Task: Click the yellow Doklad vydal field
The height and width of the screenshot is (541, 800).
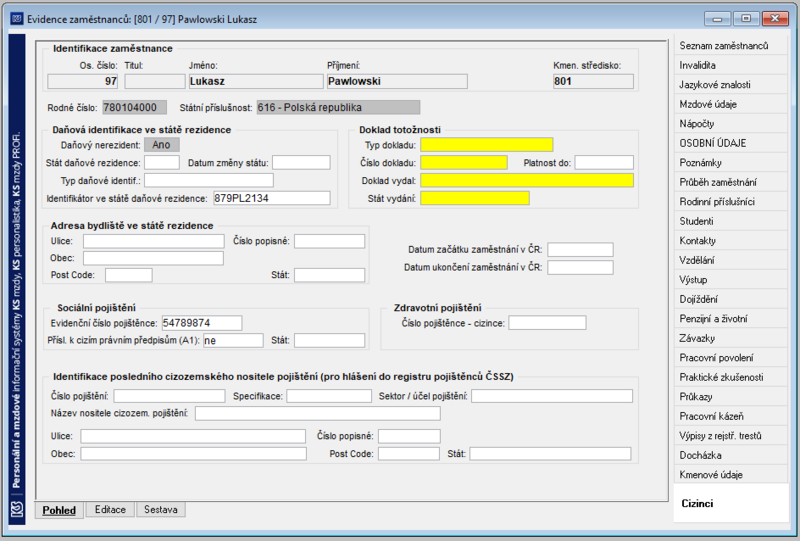Action: (x=527, y=181)
